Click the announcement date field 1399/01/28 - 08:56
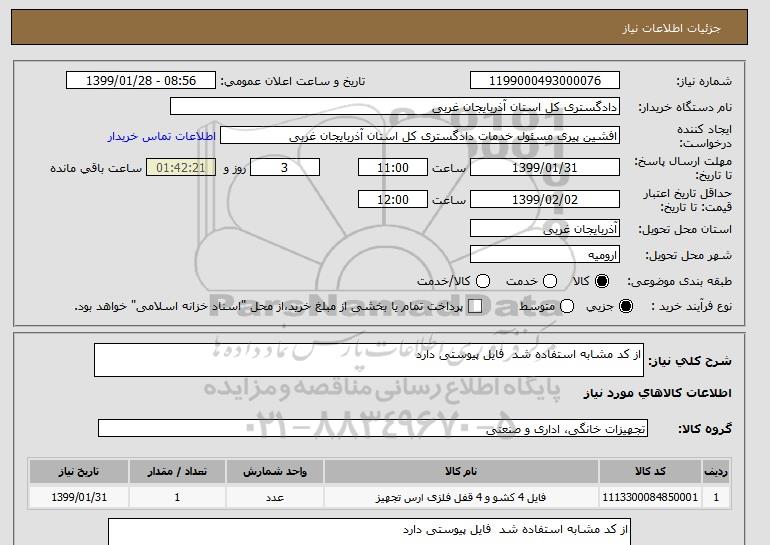Screen dimensions: 770x545 tap(141, 81)
